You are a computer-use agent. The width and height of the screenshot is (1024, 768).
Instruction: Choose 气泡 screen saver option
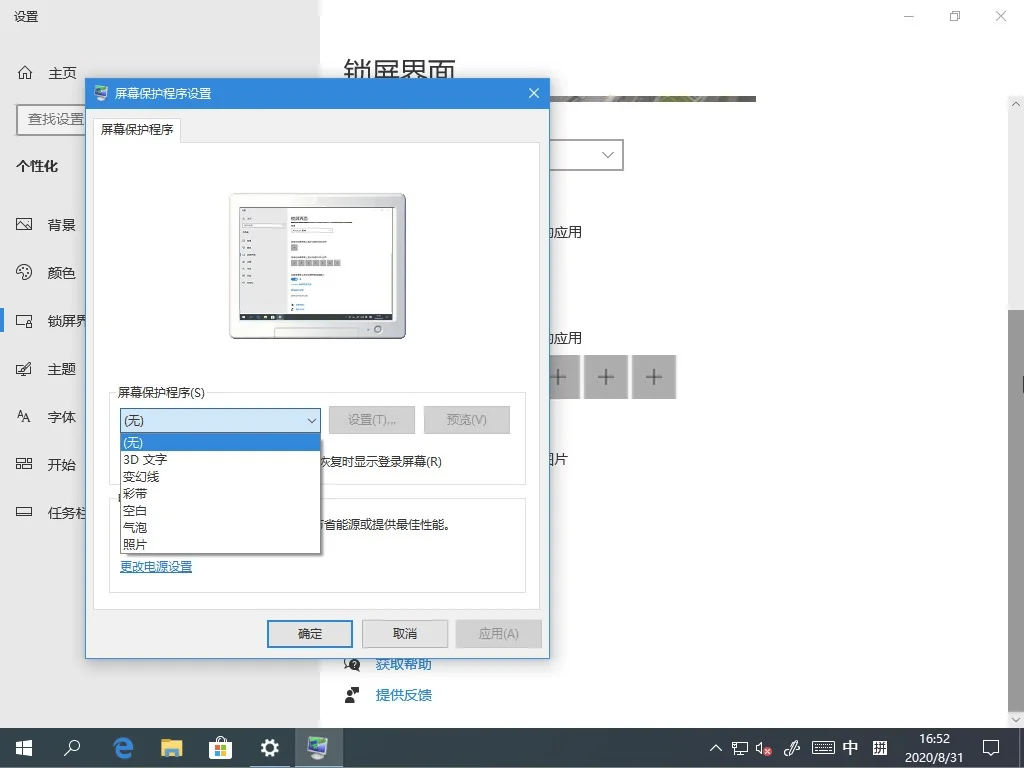coord(135,527)
